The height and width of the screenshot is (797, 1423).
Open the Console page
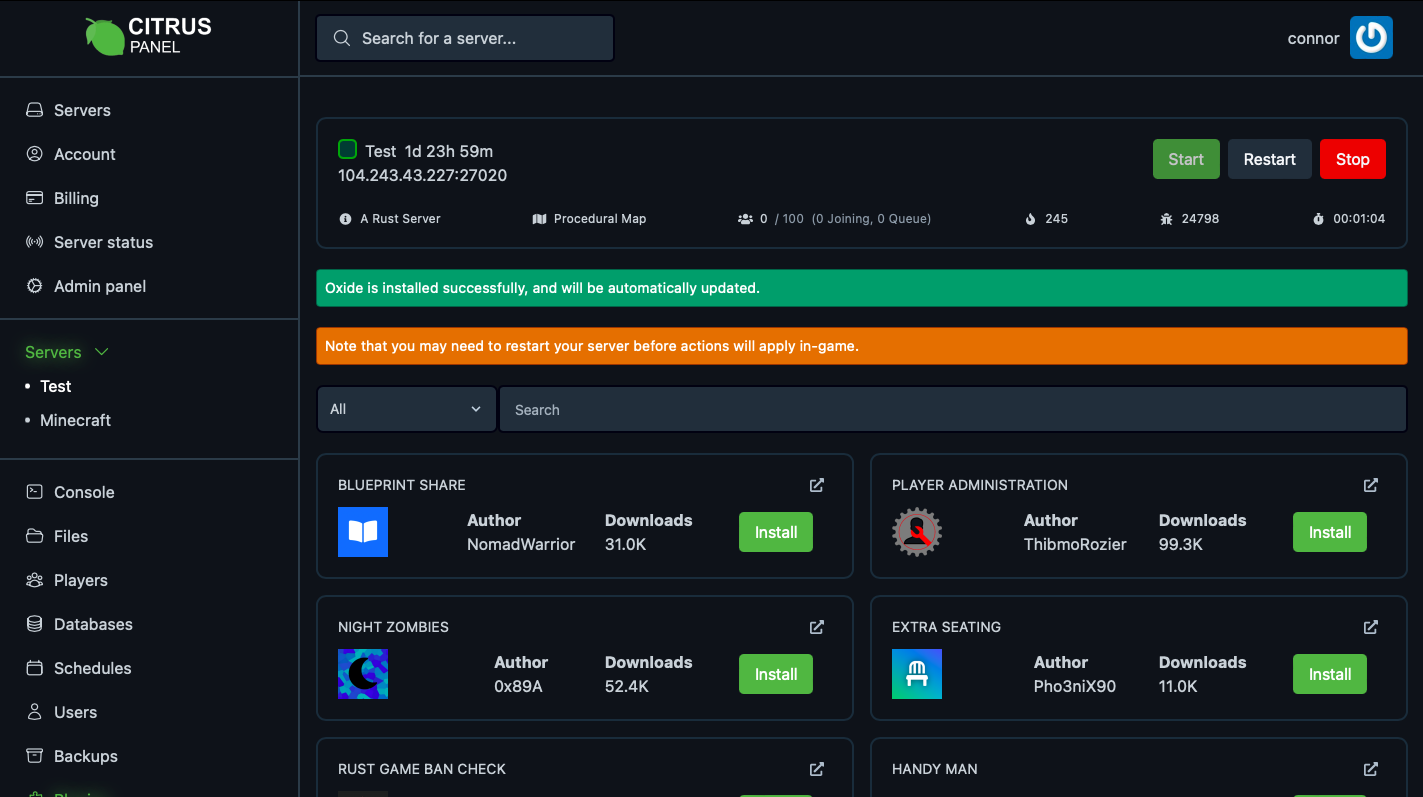[84, 492]
